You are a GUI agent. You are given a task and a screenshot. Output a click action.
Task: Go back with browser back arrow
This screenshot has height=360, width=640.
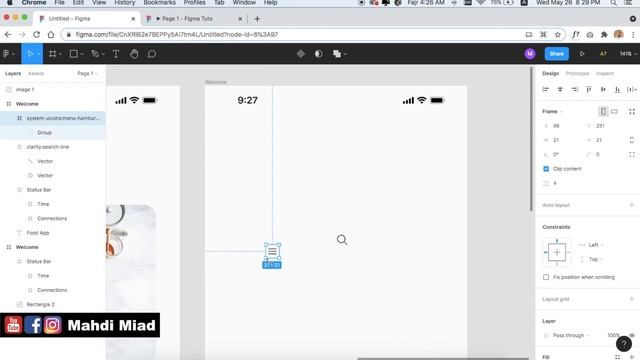point(8,35)
